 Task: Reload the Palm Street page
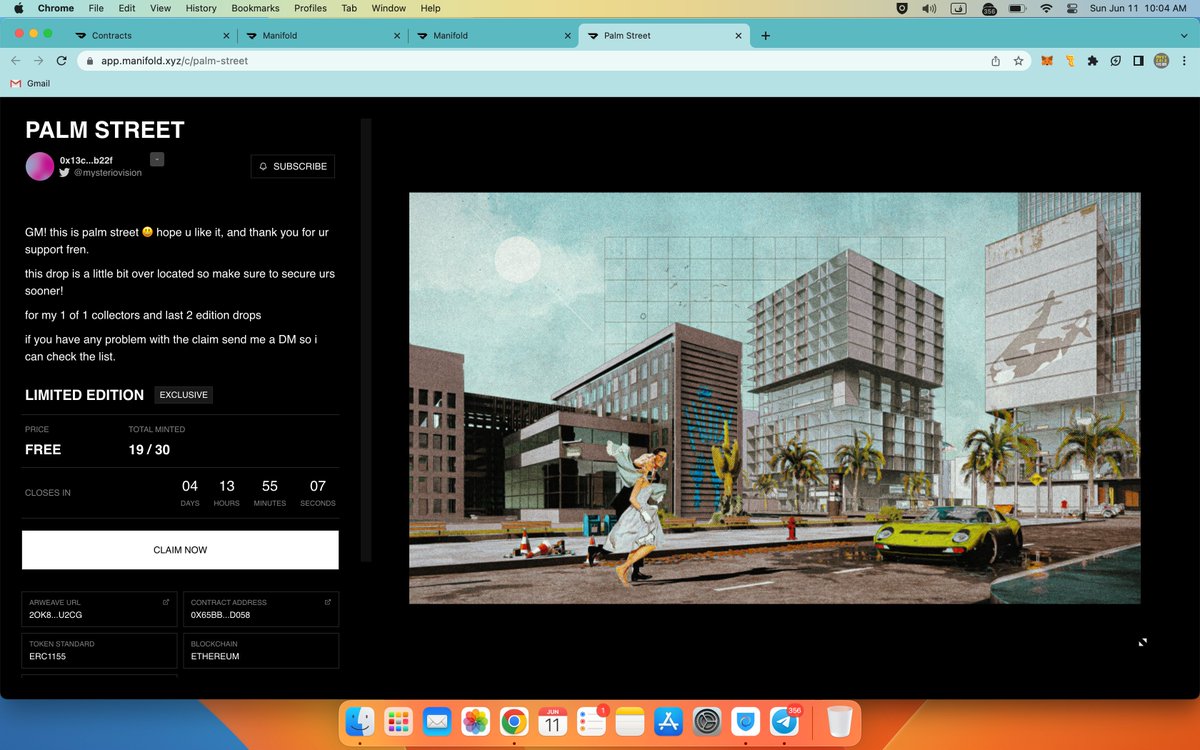[x=62, y=61]
